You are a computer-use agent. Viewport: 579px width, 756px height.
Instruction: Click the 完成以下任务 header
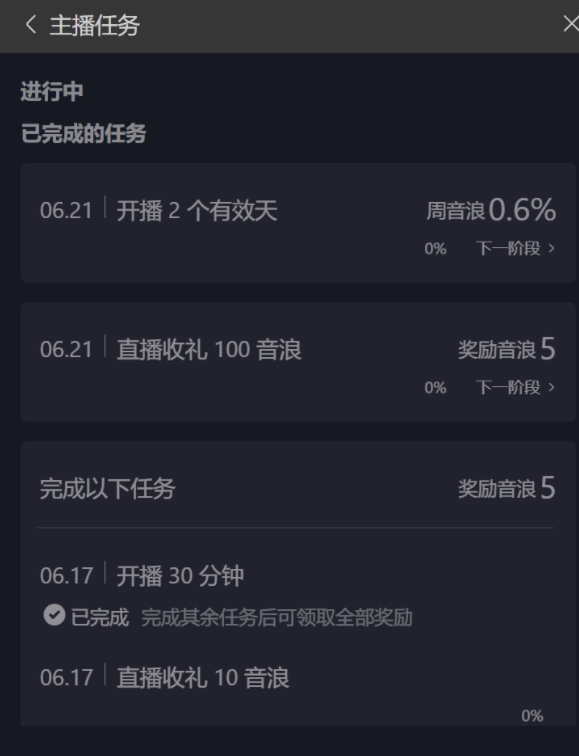(x=107, y=488)
